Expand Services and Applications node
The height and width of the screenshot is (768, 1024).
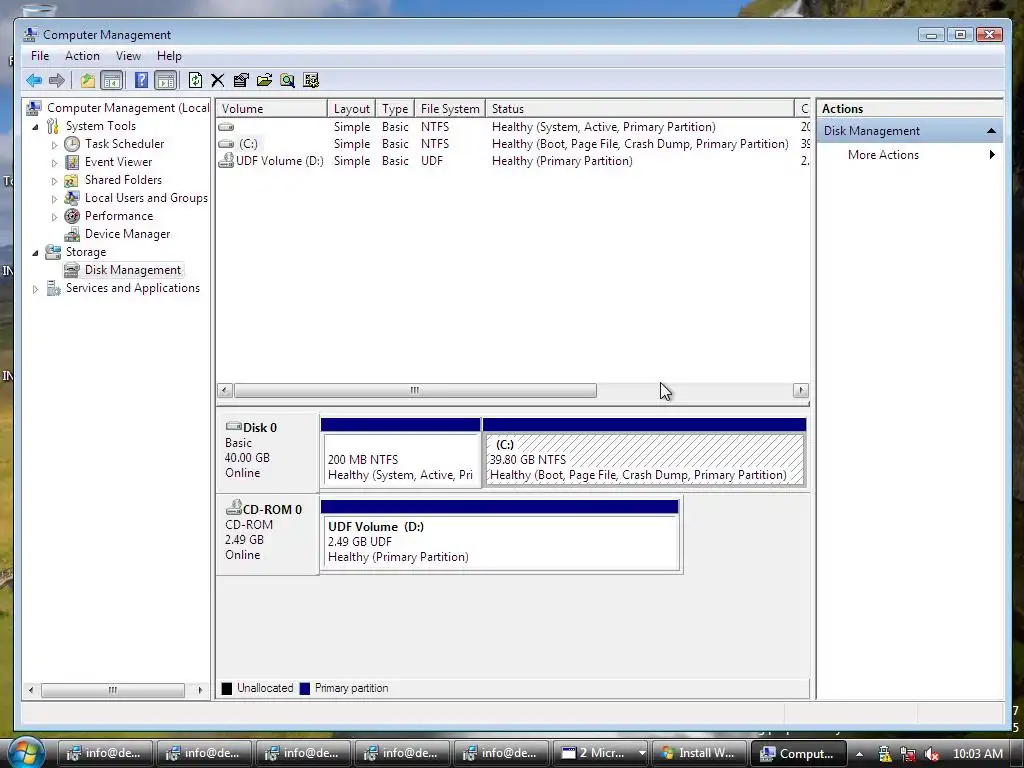click(x=35, y=289)
